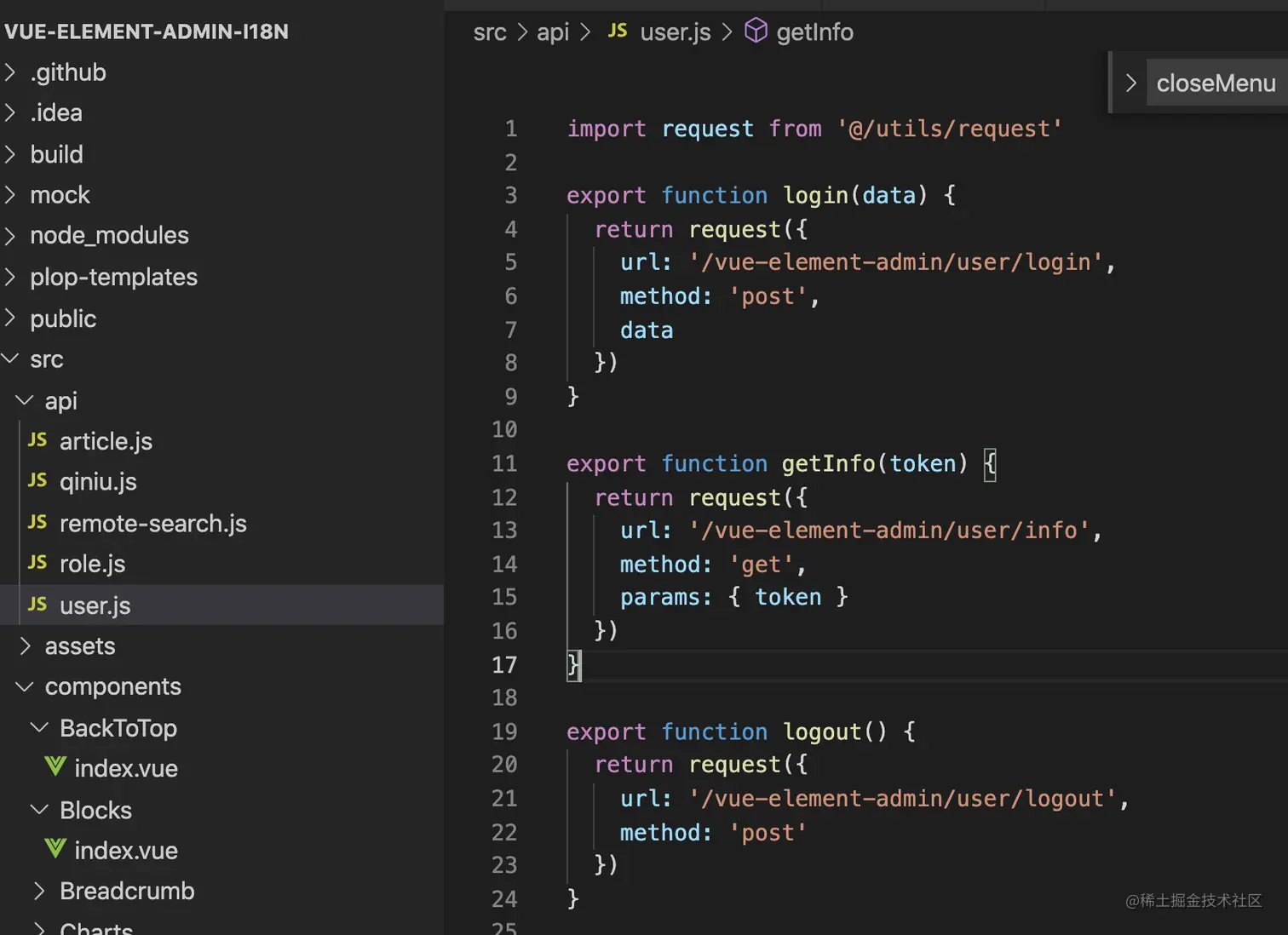
Task: Click the getInfo function name on line 11
Action: [x=829, y=464]
